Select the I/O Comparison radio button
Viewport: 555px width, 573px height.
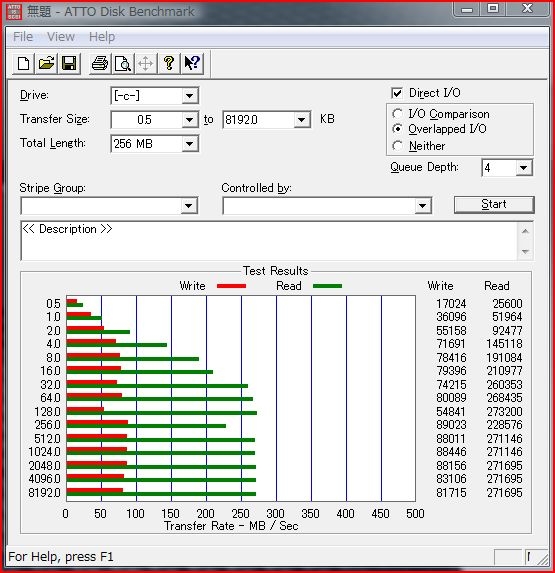pyautogui.click(x=398, y=114)
